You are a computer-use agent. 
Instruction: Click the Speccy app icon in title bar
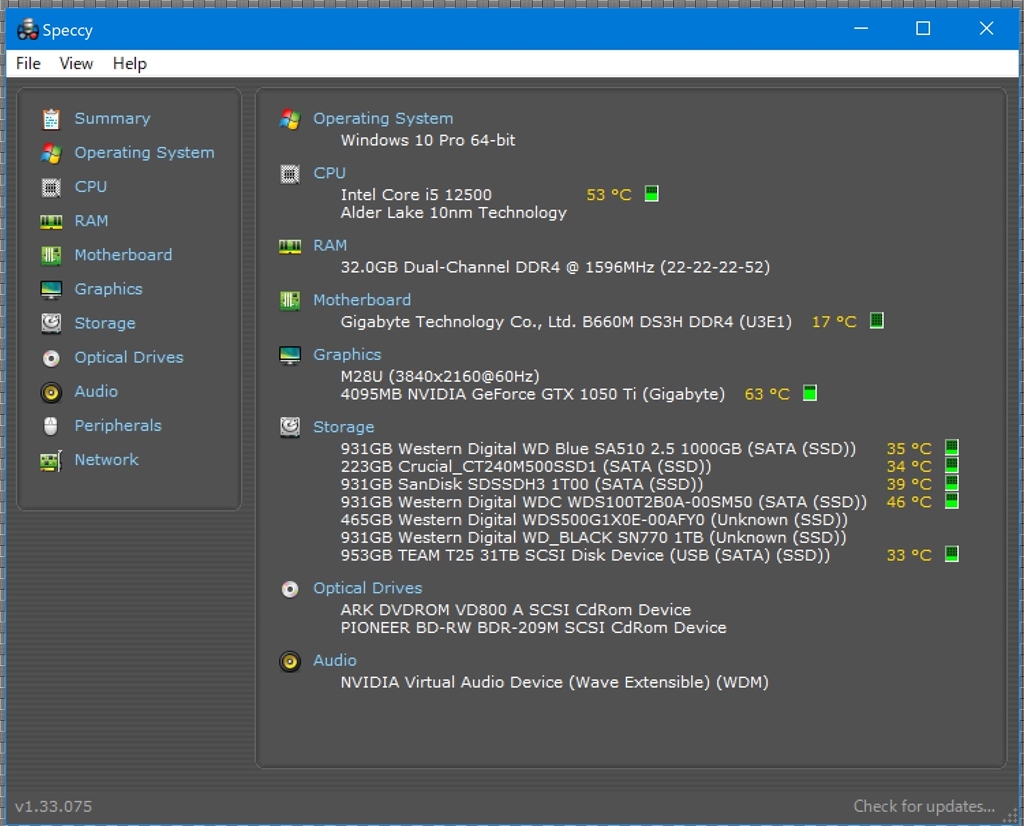pos(27,29)
